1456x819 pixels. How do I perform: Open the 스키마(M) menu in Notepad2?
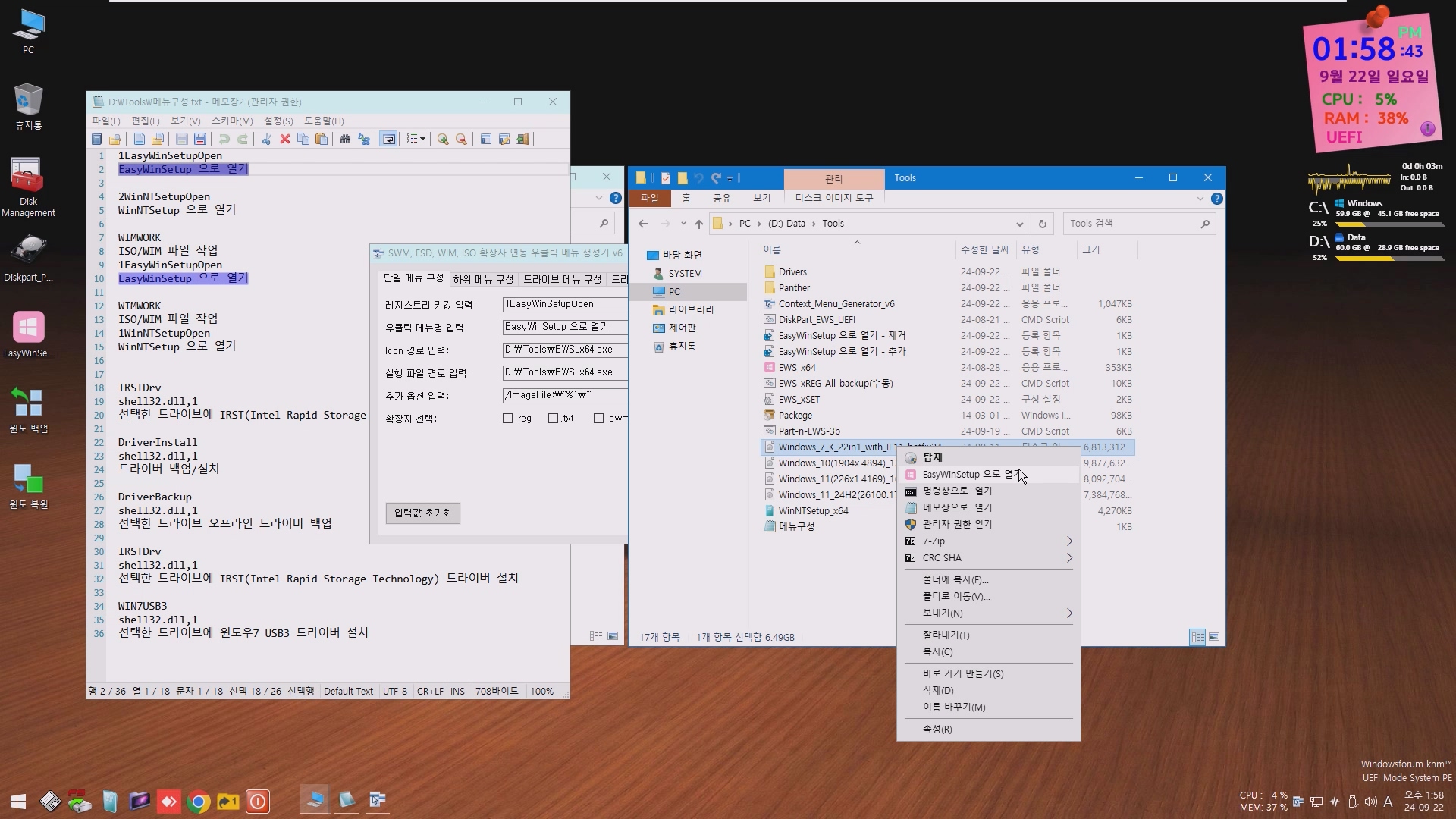click(232, 121)
